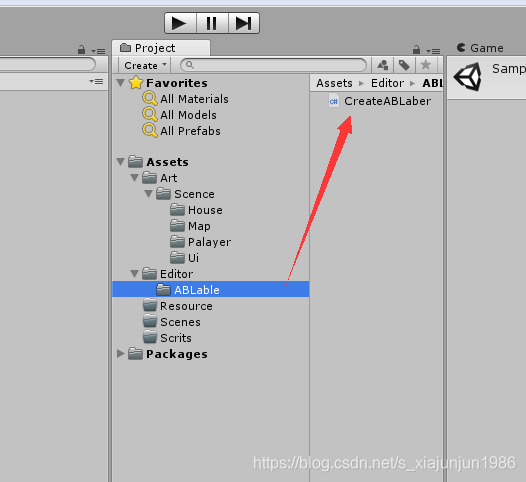Viewport: 526px width, 482px height.
Task: Open the Search by Type filter icon
Action: tap(382, 65)
